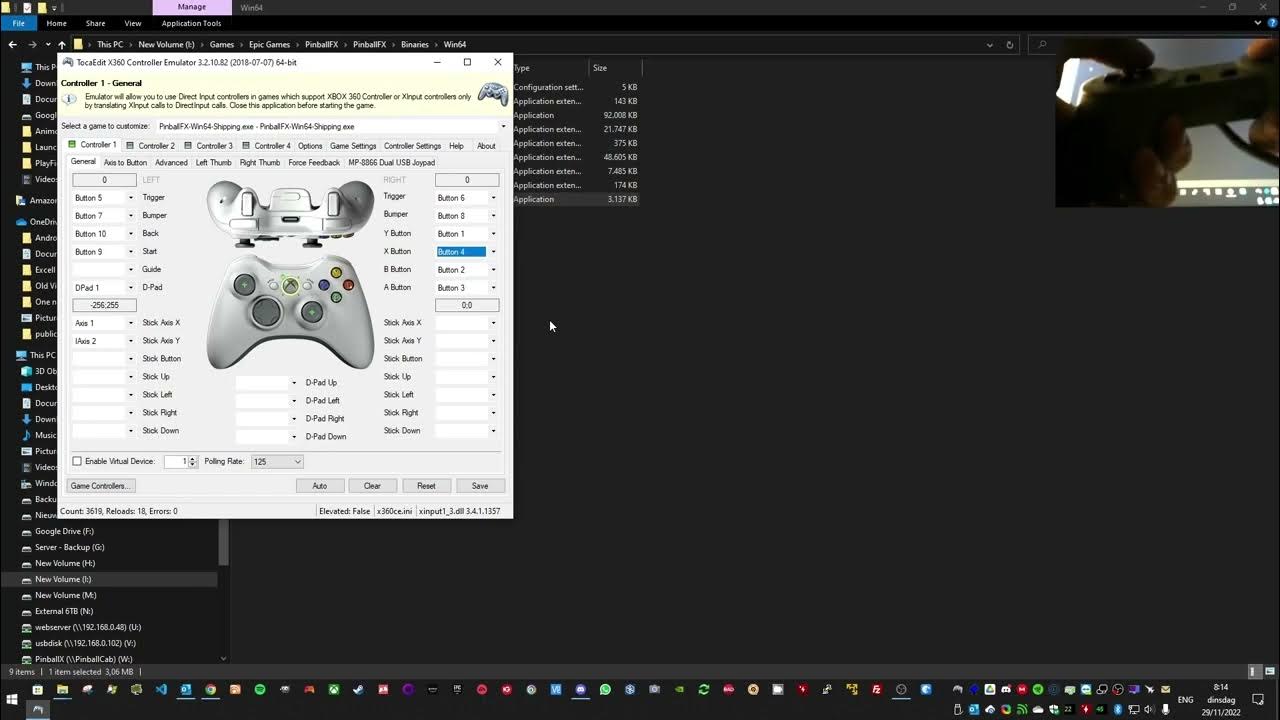Open the Left Thumb sub-tab
Viewport: 1280px width, 720px height.
(213, 162)
